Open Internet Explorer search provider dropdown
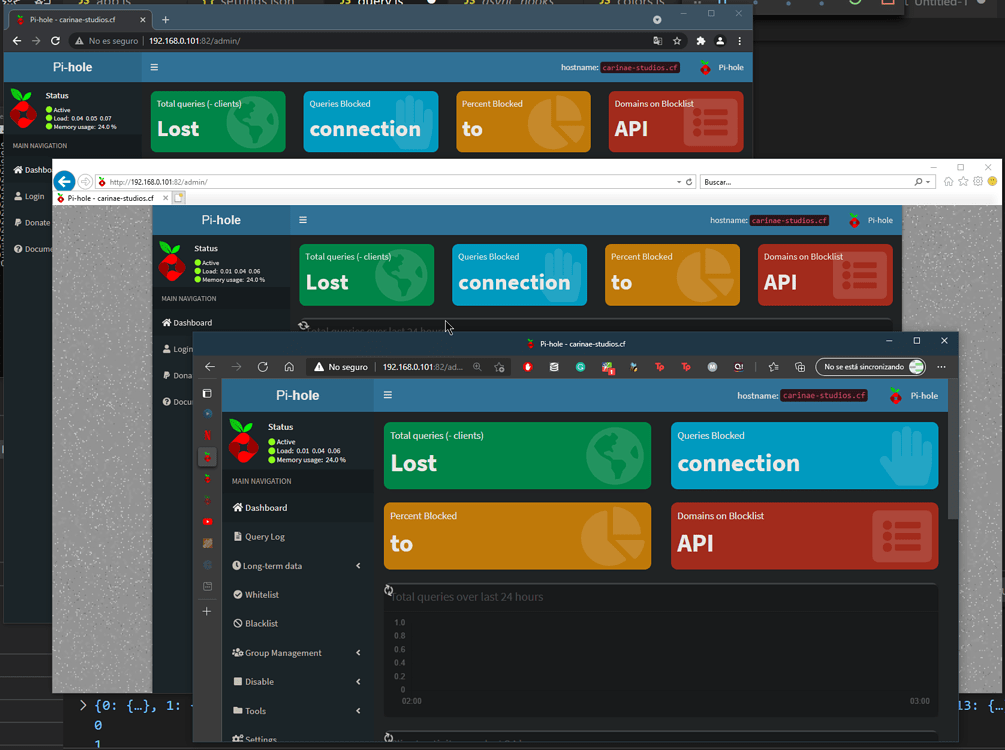Viewport: 1005px width, 750px height. click(x=927, y=182)
